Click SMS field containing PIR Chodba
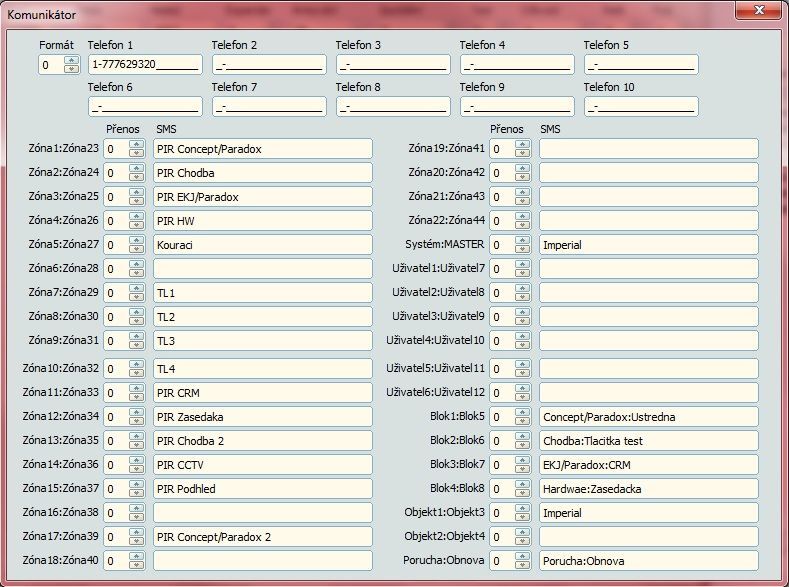789x587 pixels. point(262,173)
